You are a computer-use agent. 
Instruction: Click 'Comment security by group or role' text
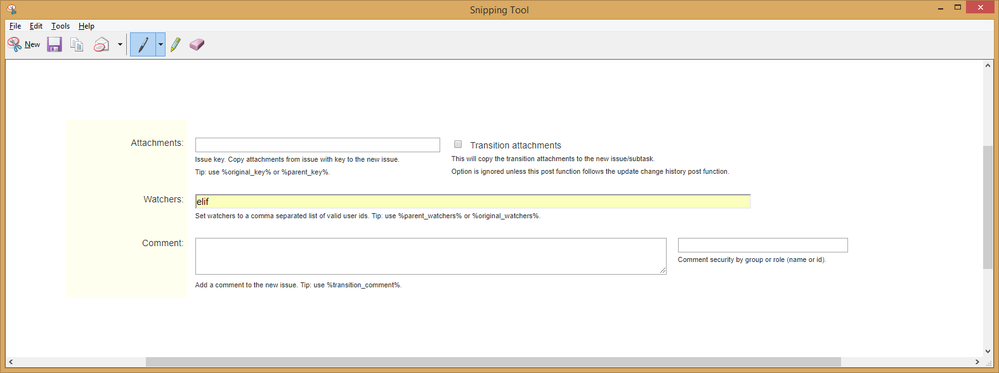click(x=752, y=260)
